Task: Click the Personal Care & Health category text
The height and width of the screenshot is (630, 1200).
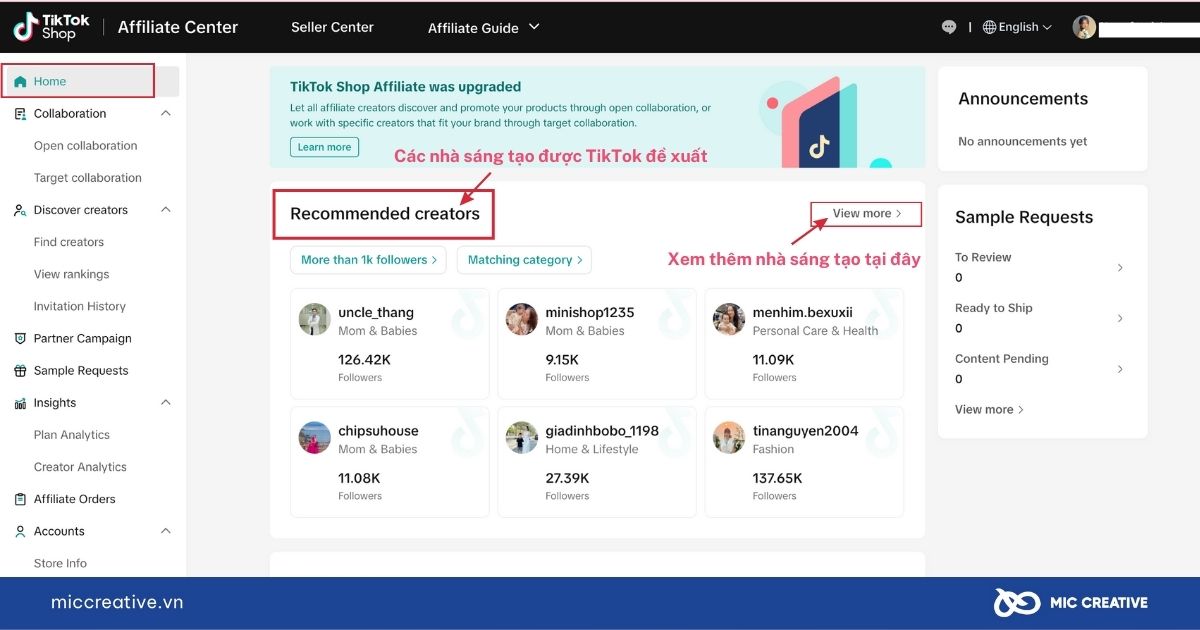Action: coord(815,331)
